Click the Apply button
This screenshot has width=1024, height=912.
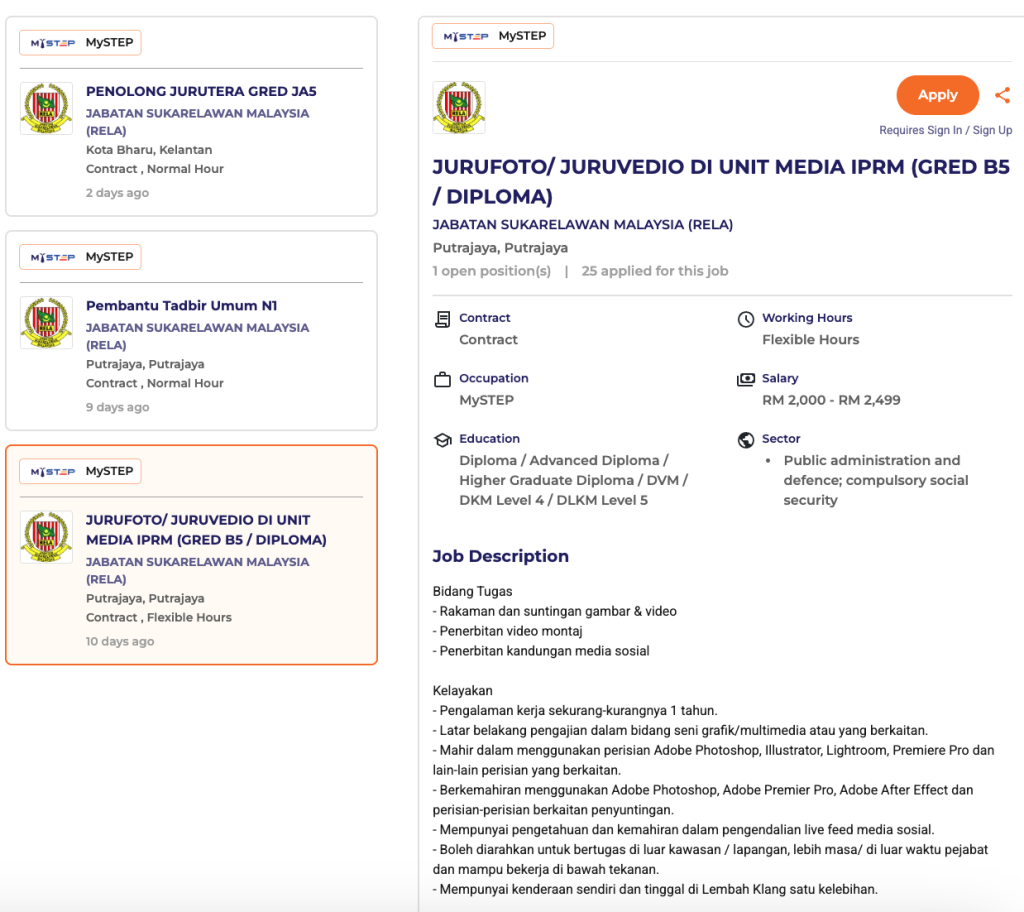click(x=937, y=95)
